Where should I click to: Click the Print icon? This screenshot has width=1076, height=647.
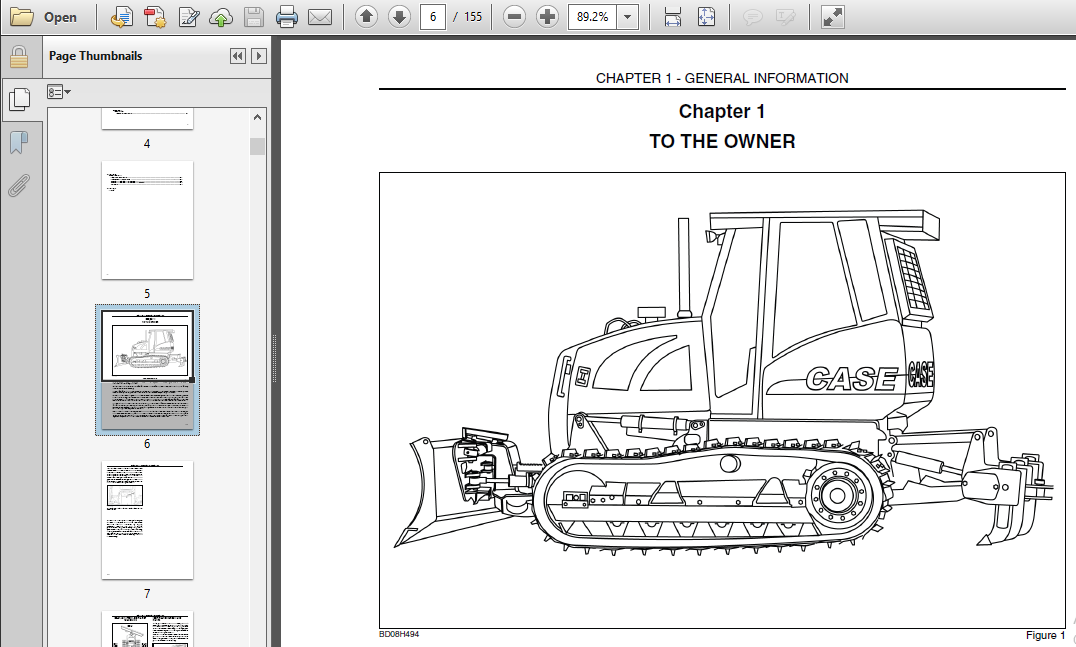[287, 17]
